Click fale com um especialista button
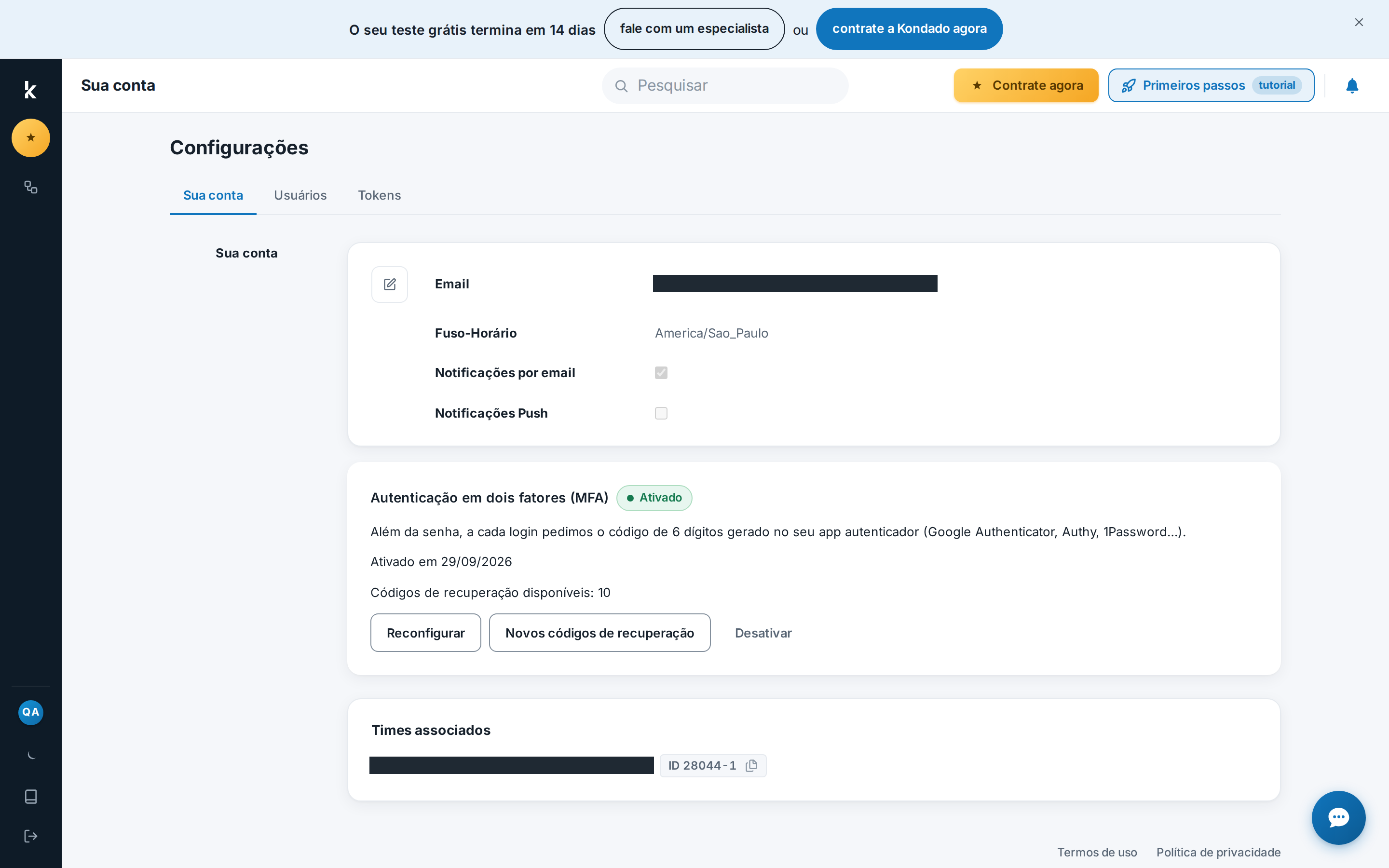 pyautogui.click(x=694, y=29)
